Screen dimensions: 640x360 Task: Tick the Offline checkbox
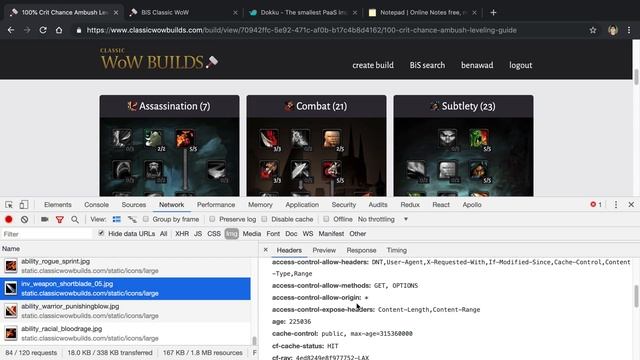[326, 219]
